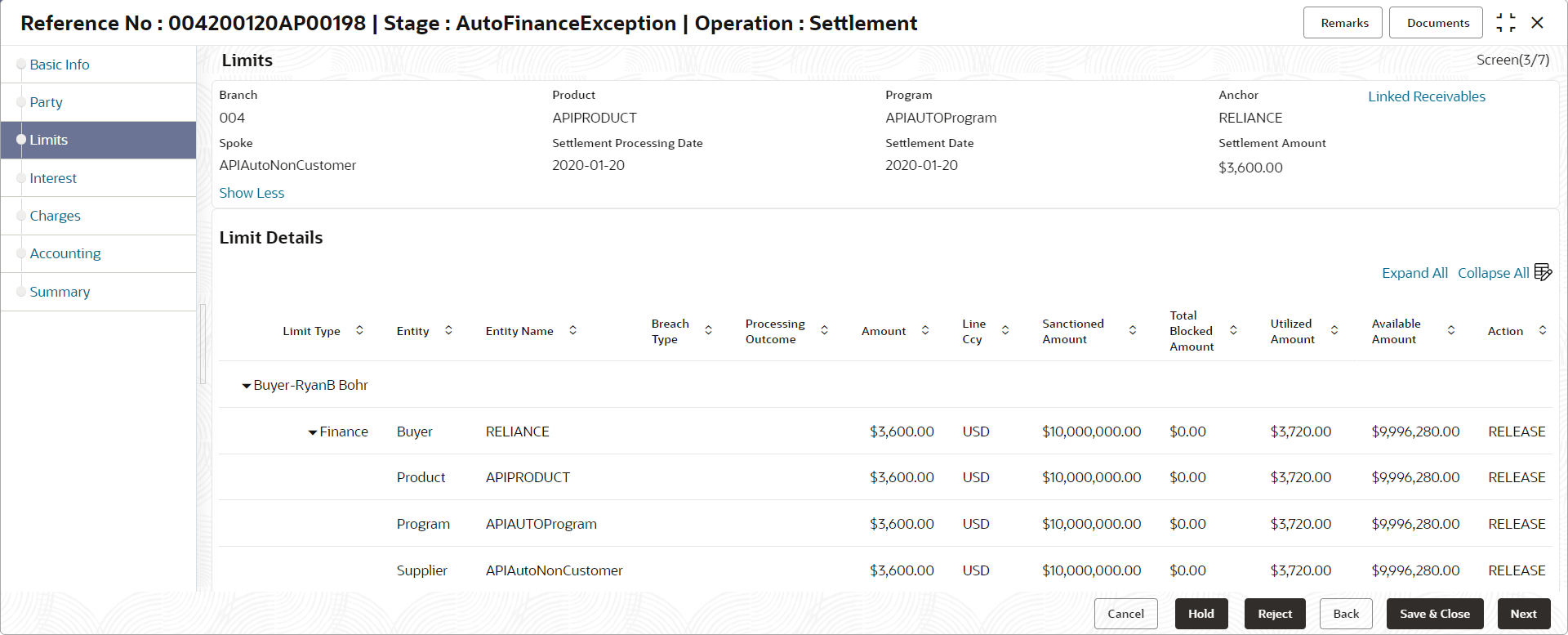
Task: Open Linked Receivables link
Action: click(1427, 96)
